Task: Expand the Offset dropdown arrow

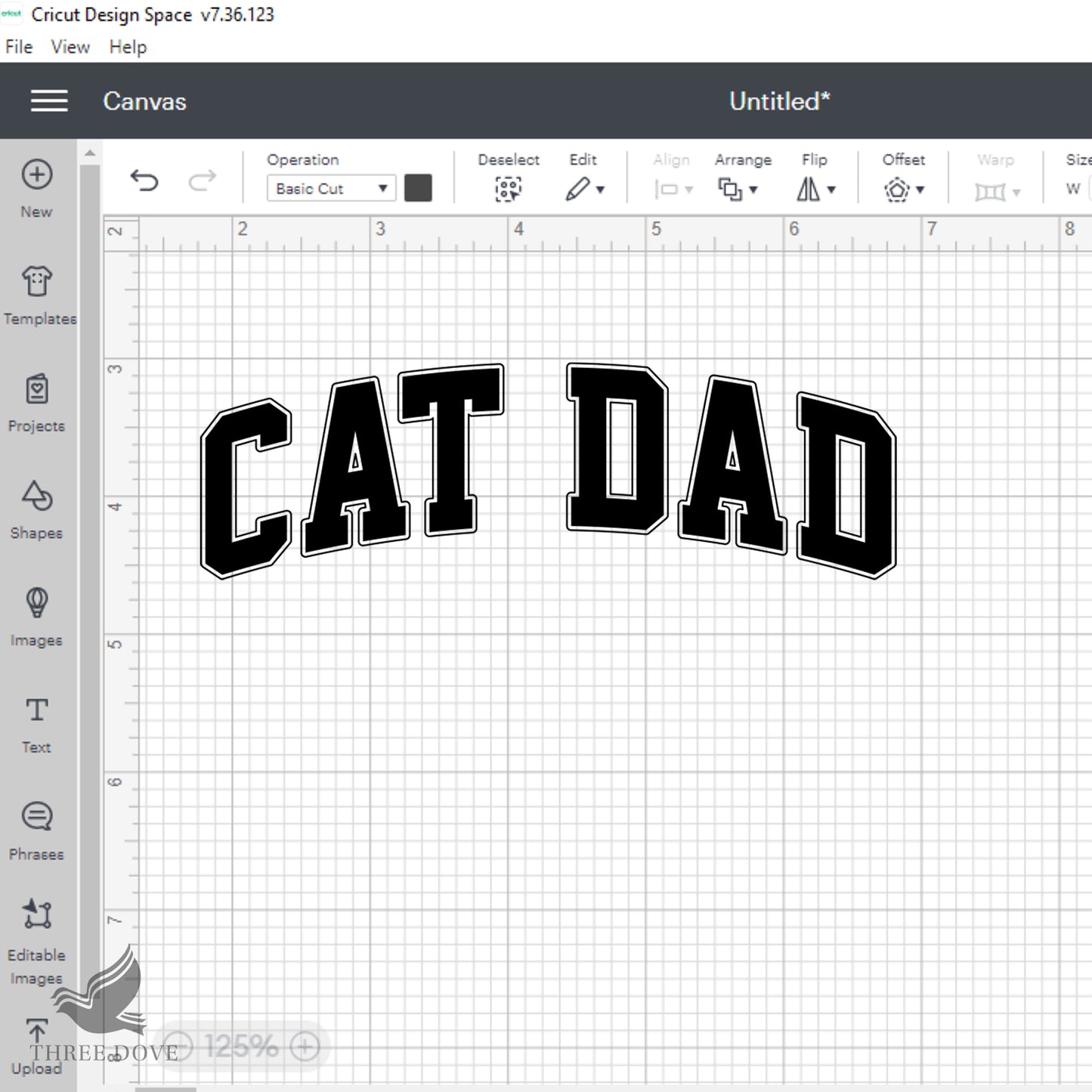Action: click(x=920, y=190)
